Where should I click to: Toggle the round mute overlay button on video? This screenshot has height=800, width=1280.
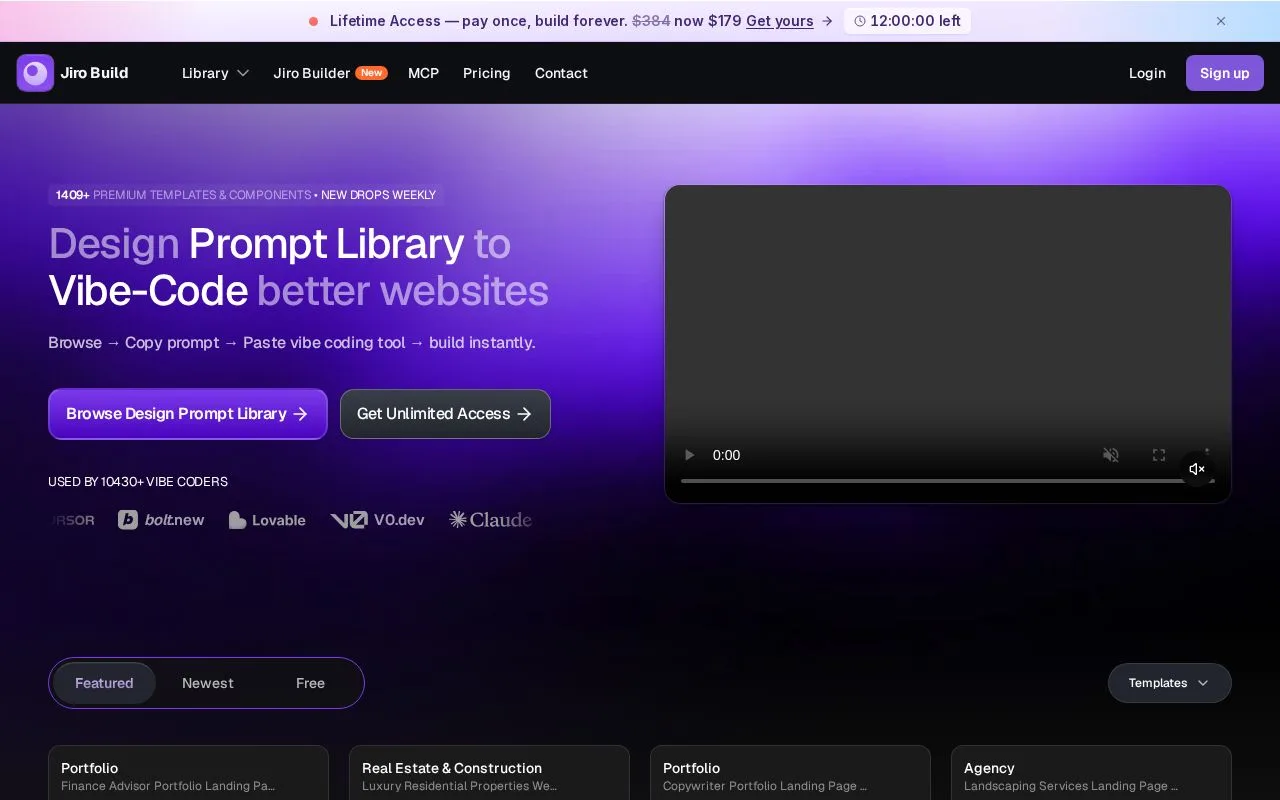pyautogui.click(x=1197, y=469)
